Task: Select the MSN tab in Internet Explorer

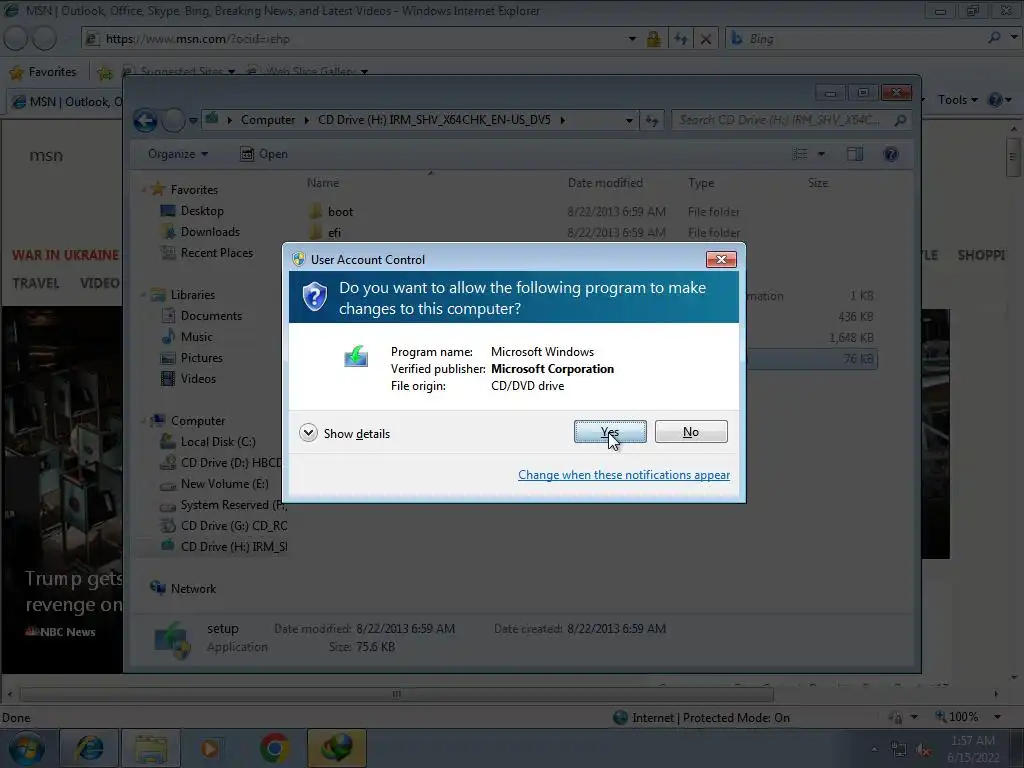Action: [66, 102]
